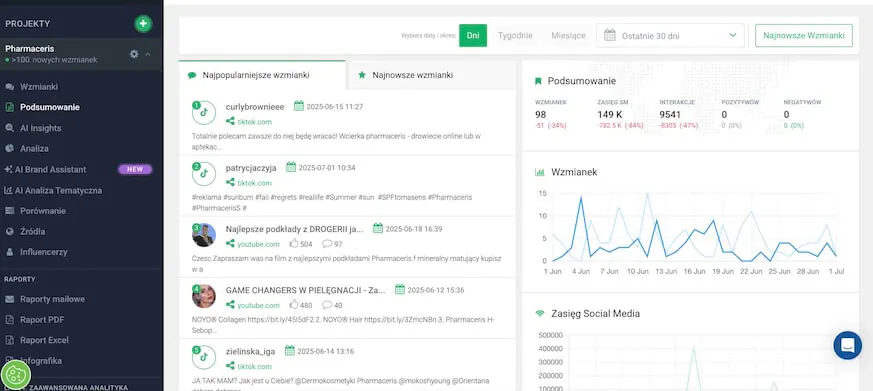Switch to Najnowsze wzmianki tab
Screen dimensions: 873x391
(431, 75)
